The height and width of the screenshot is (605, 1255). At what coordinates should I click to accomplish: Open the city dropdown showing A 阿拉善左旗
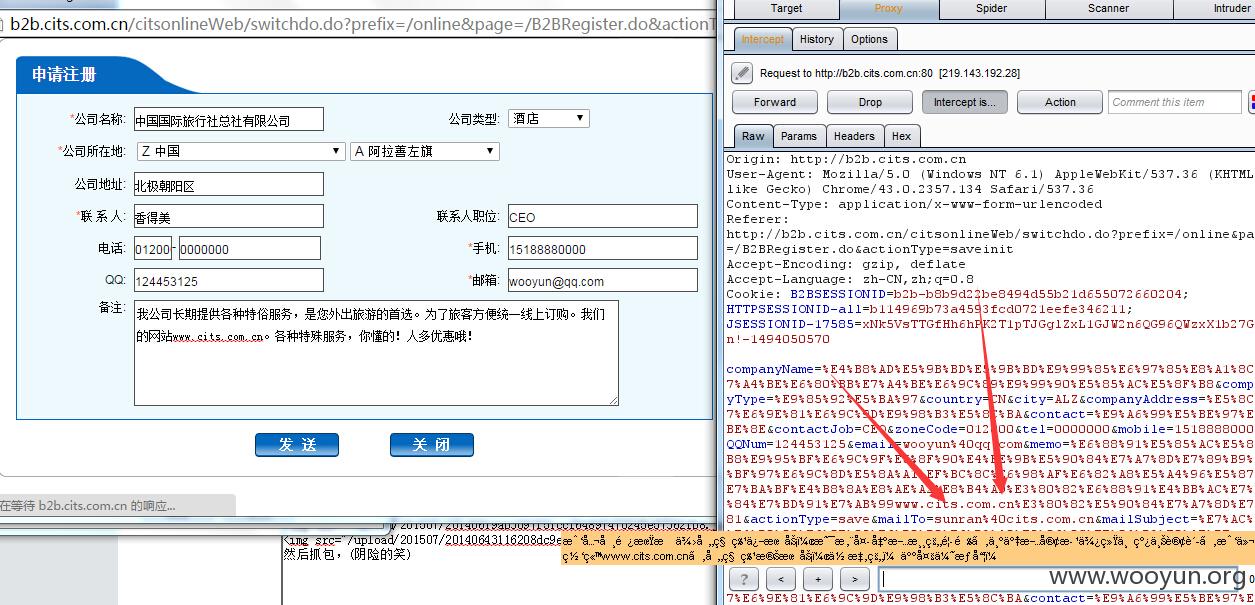425,151
